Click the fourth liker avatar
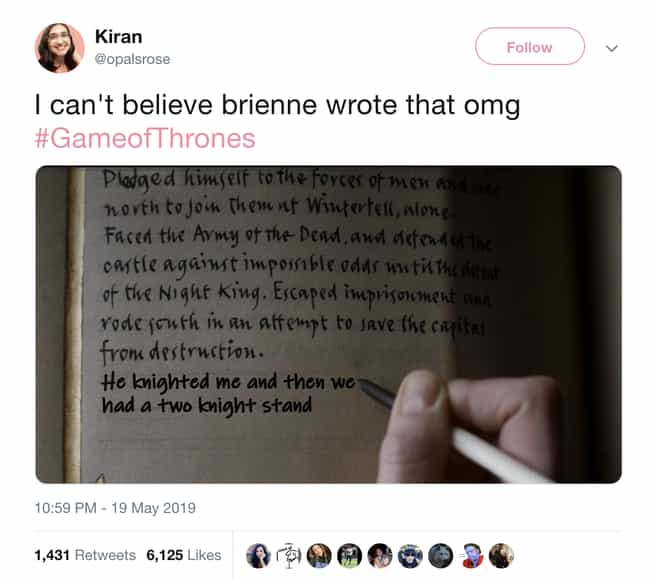 point(349,555)
